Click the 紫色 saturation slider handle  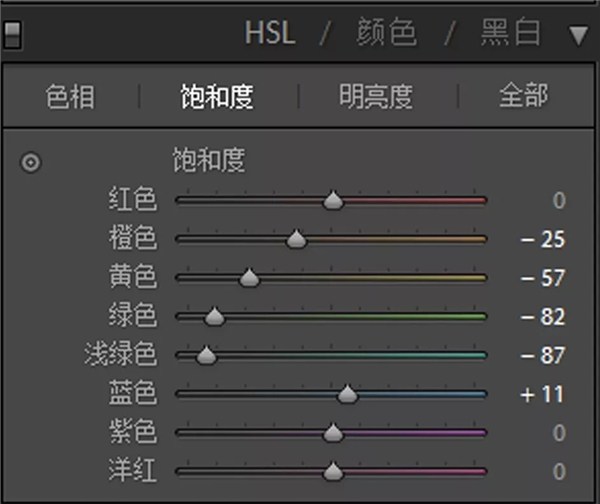(x=333, y=433)
